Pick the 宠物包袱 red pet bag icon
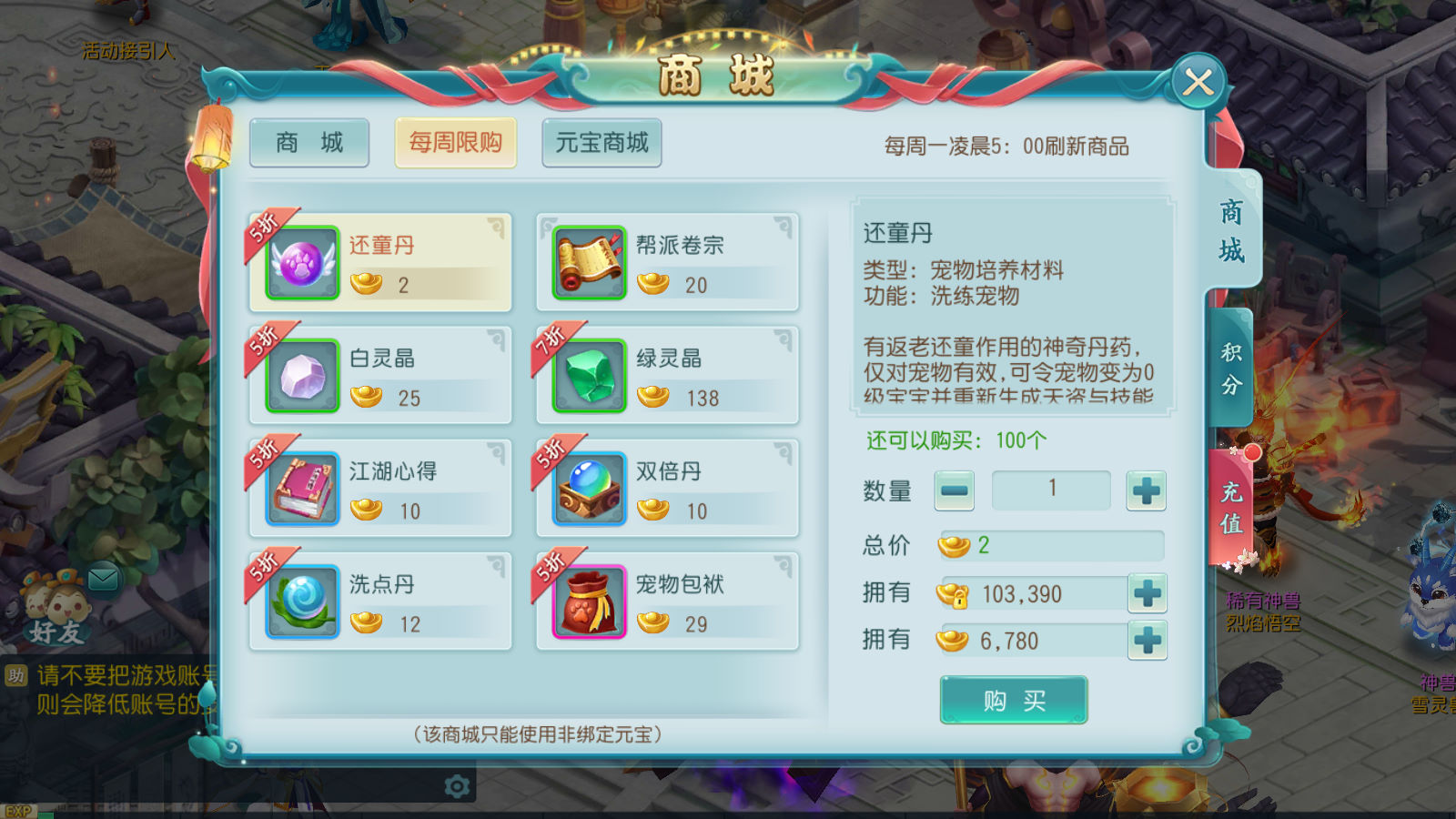This screenshot has width=1456, height=819. click(590, 602)
